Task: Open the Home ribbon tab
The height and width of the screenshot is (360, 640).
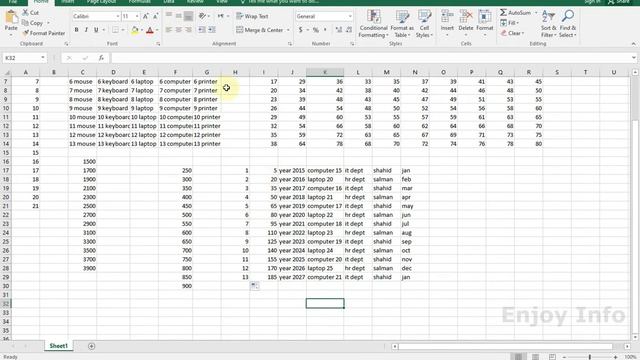Action: pyautogui.click(x=41, y=2)
